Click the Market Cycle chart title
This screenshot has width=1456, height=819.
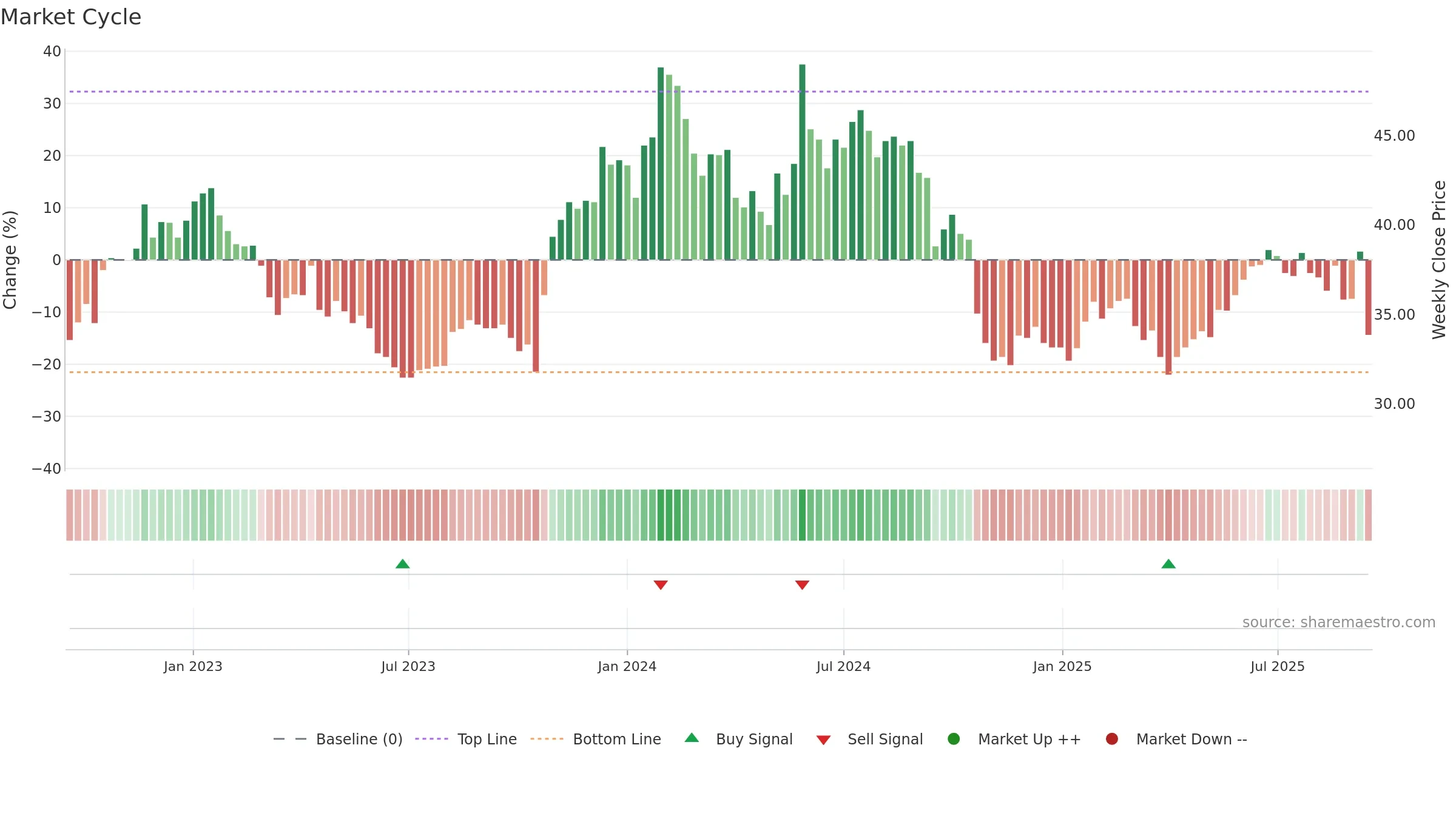click(71, 17)
